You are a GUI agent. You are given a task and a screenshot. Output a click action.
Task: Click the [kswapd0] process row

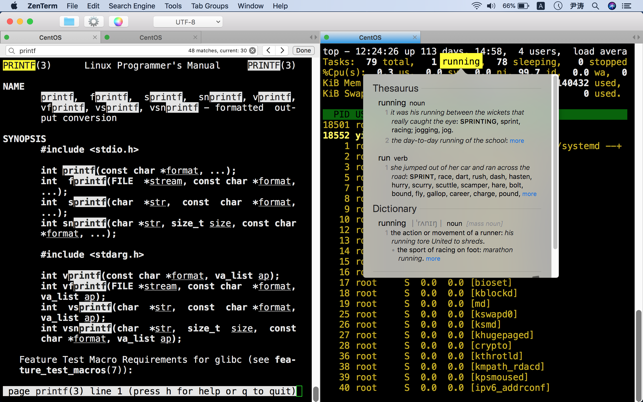click(429, 314)
